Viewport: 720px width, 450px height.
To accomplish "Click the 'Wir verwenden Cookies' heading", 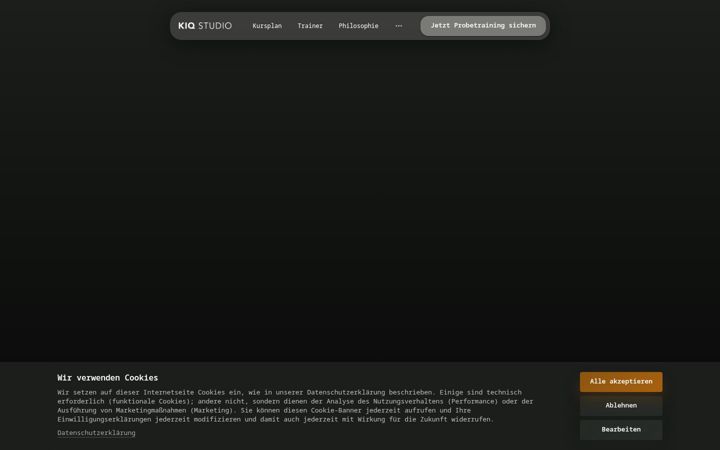I will tap(107, 378).
